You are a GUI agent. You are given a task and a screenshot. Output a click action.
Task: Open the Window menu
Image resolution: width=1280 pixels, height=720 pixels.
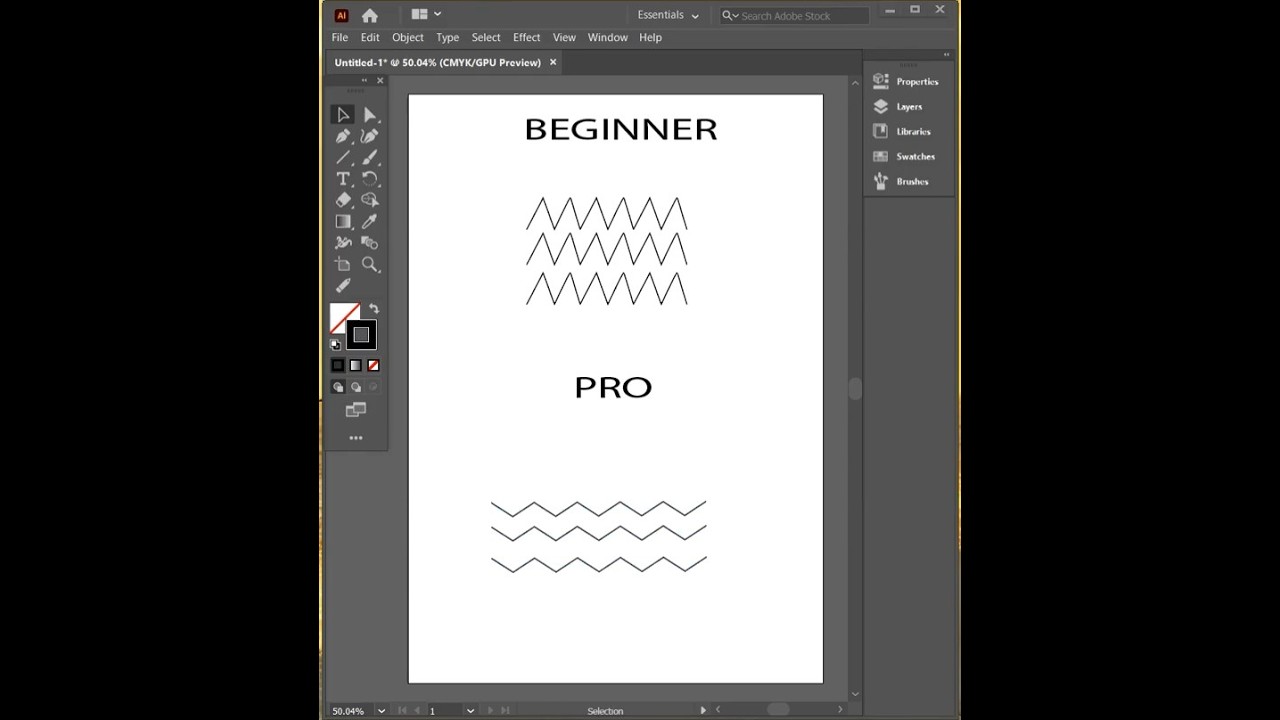pos(608,37)
